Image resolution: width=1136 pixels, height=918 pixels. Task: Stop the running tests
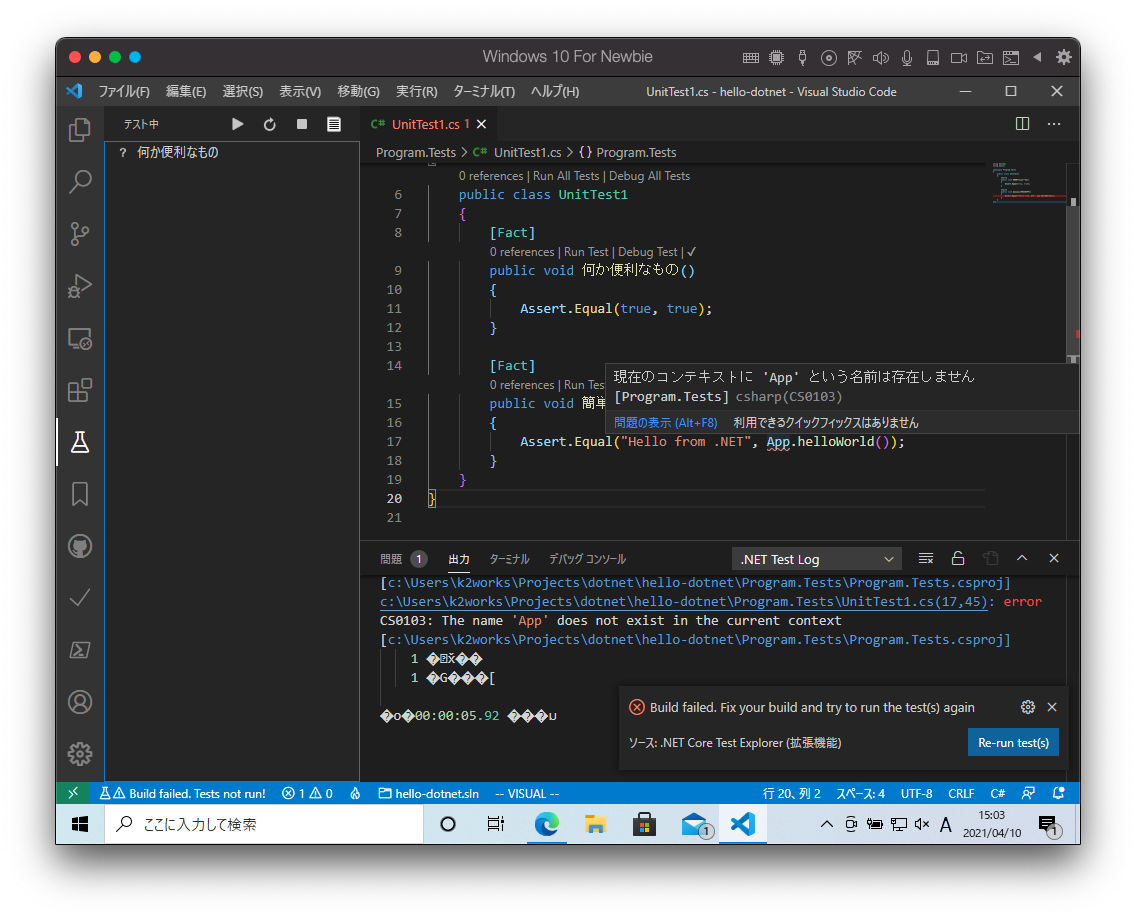tap(302, 124)
